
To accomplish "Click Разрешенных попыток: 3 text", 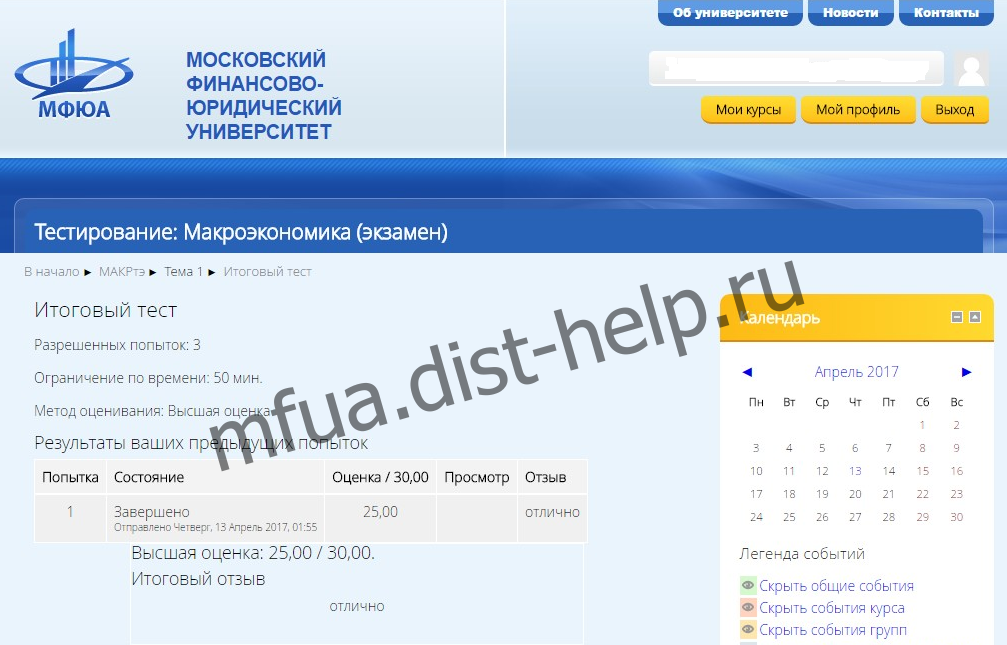I will click(117, 345).
